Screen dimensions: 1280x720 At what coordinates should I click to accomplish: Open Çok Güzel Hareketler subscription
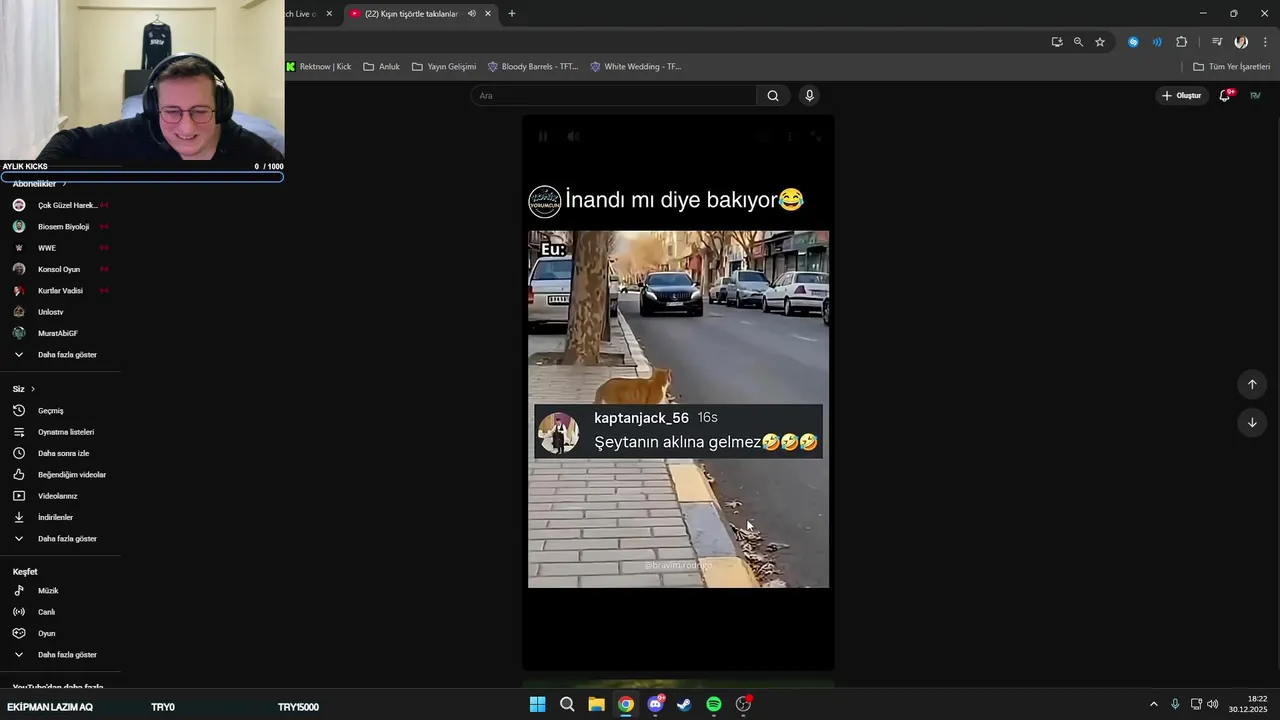pos(60,205)
